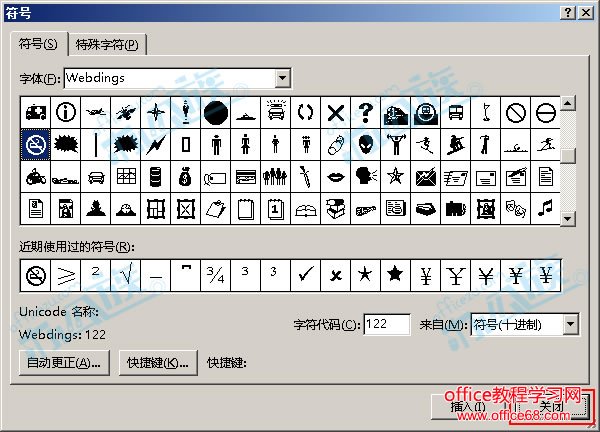Select the greater-than-or-equal symbol in recent symbols

tap(66, 276)
